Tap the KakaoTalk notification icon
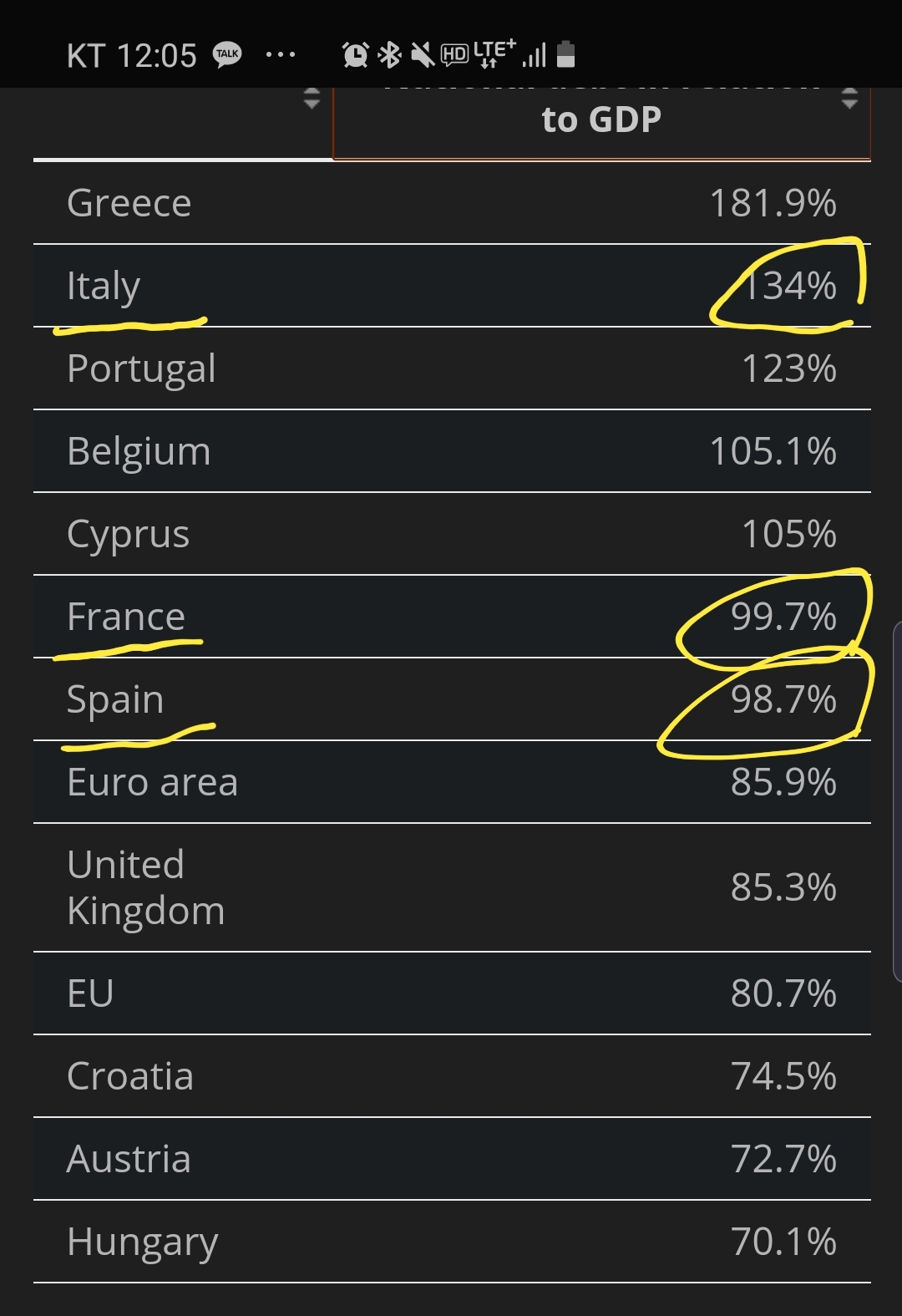The height and width of the screenshot is (1316, 902). click(226, 54)
